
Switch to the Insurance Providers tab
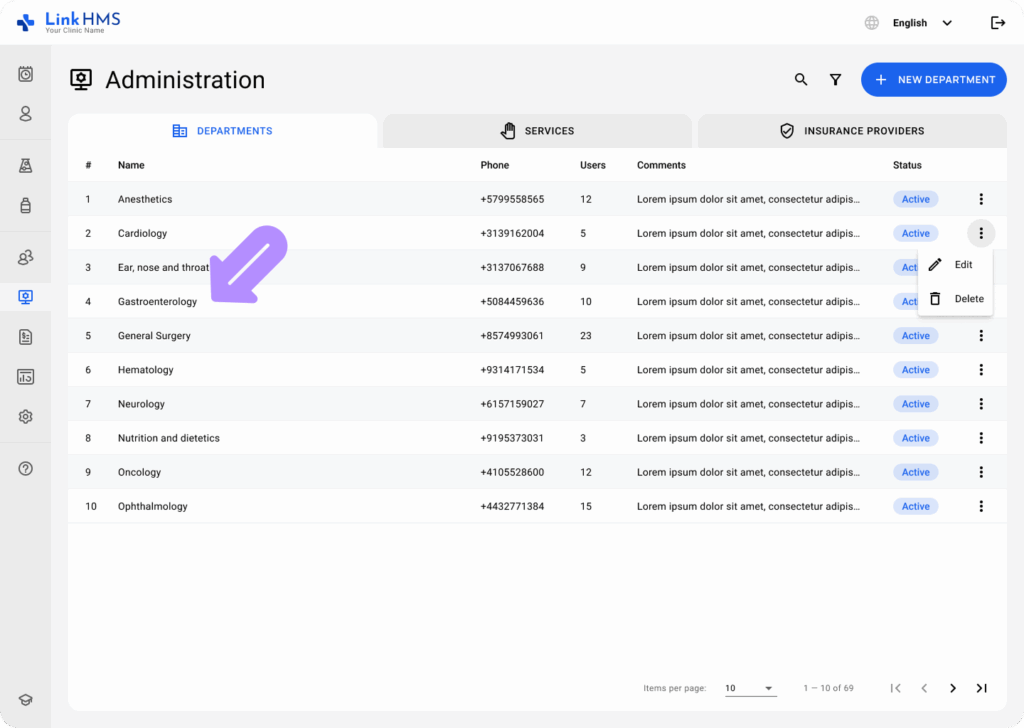coord(852,131)
